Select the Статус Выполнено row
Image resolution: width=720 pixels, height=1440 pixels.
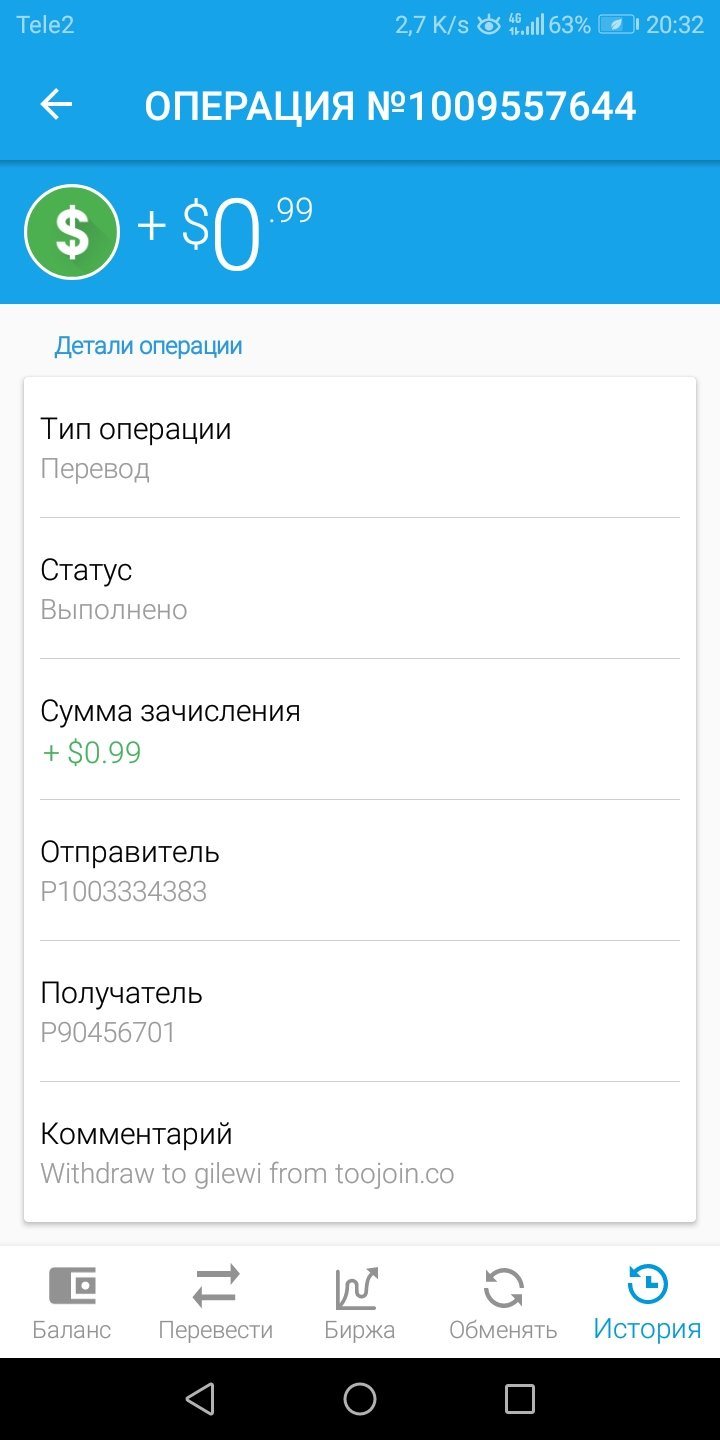click(360, 589)
